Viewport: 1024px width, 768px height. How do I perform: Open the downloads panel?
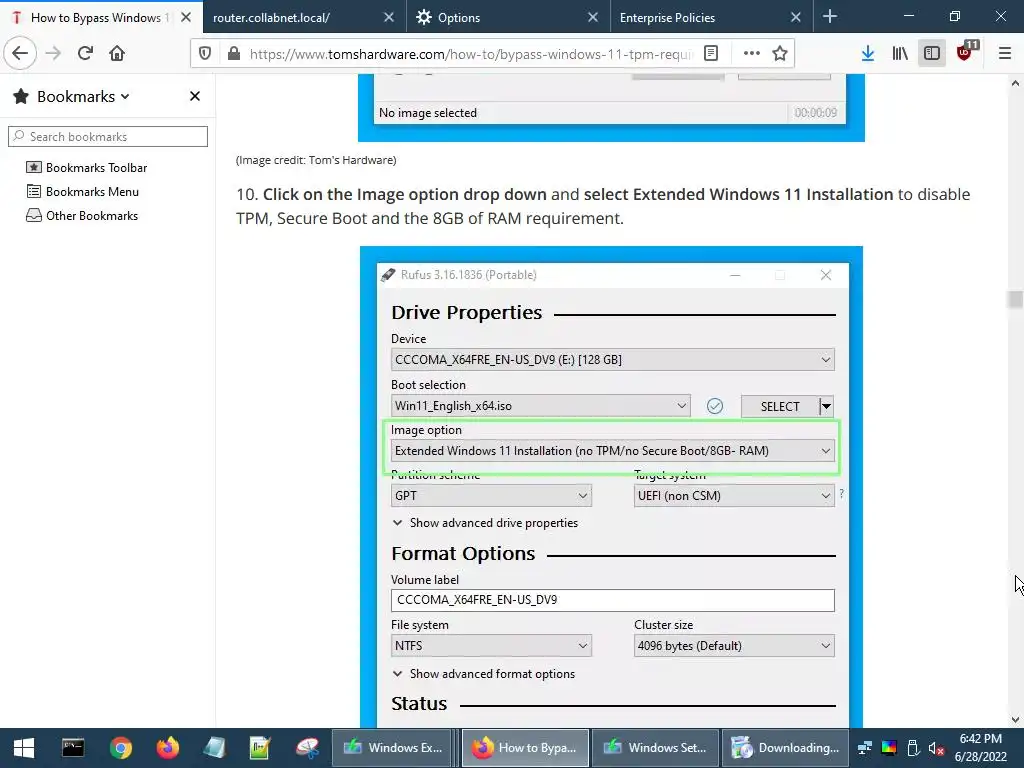tap(868, 54)
